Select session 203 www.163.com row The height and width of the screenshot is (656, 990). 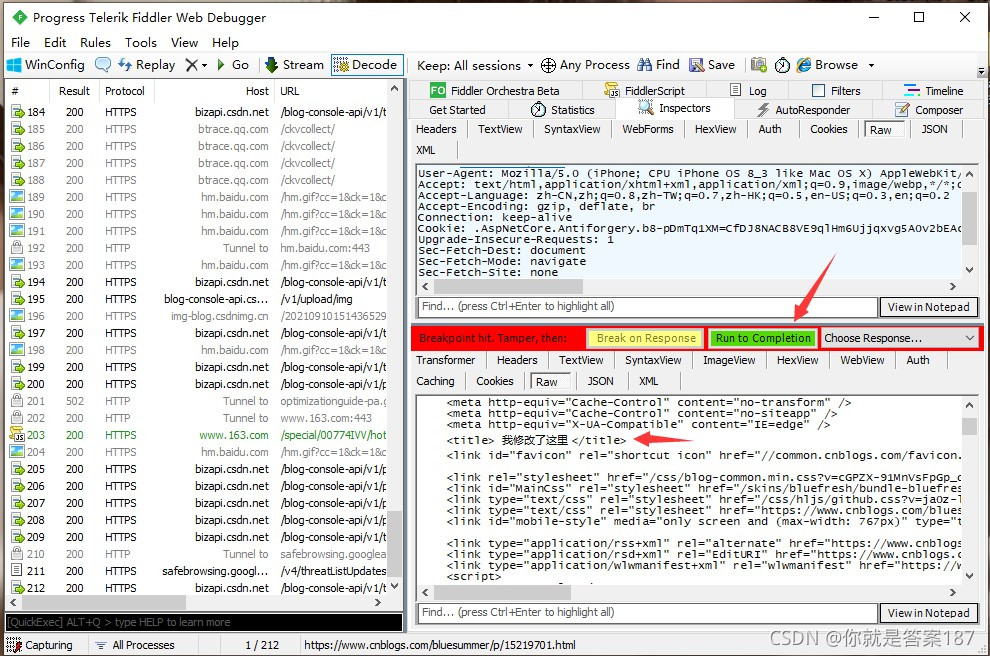pos(198,435)
